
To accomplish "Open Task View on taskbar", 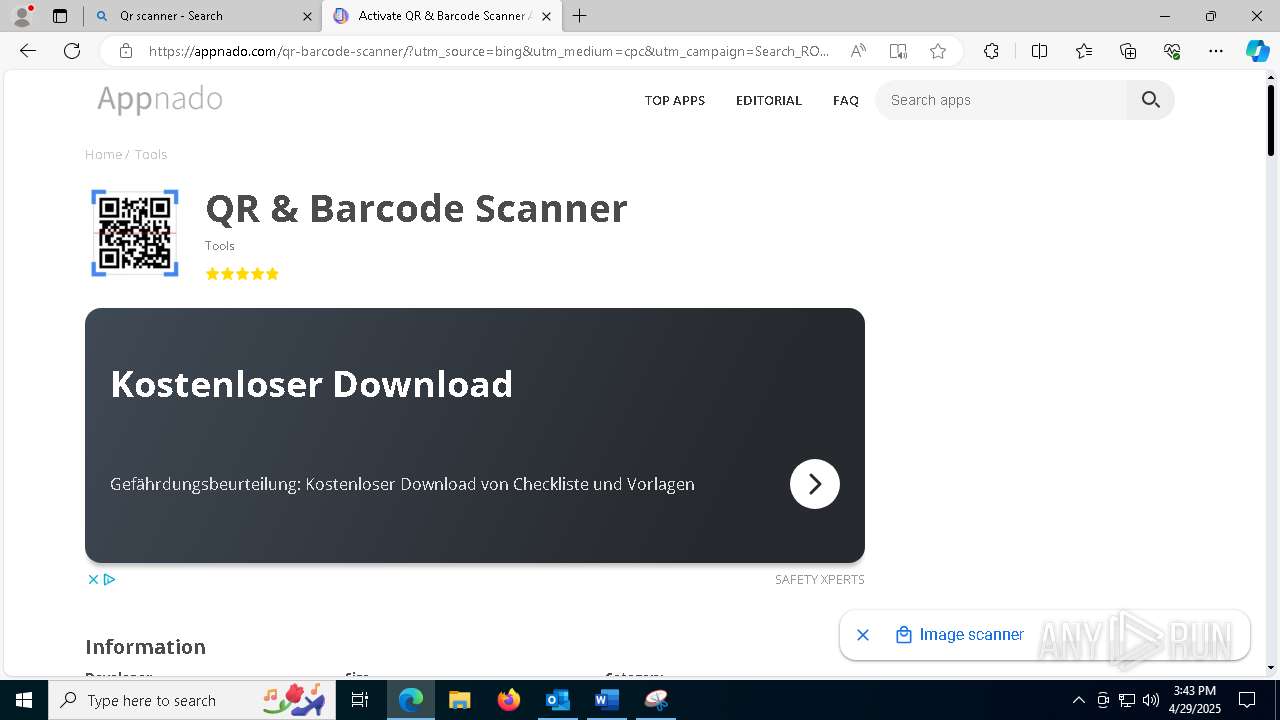I will (x=360, y=700).
